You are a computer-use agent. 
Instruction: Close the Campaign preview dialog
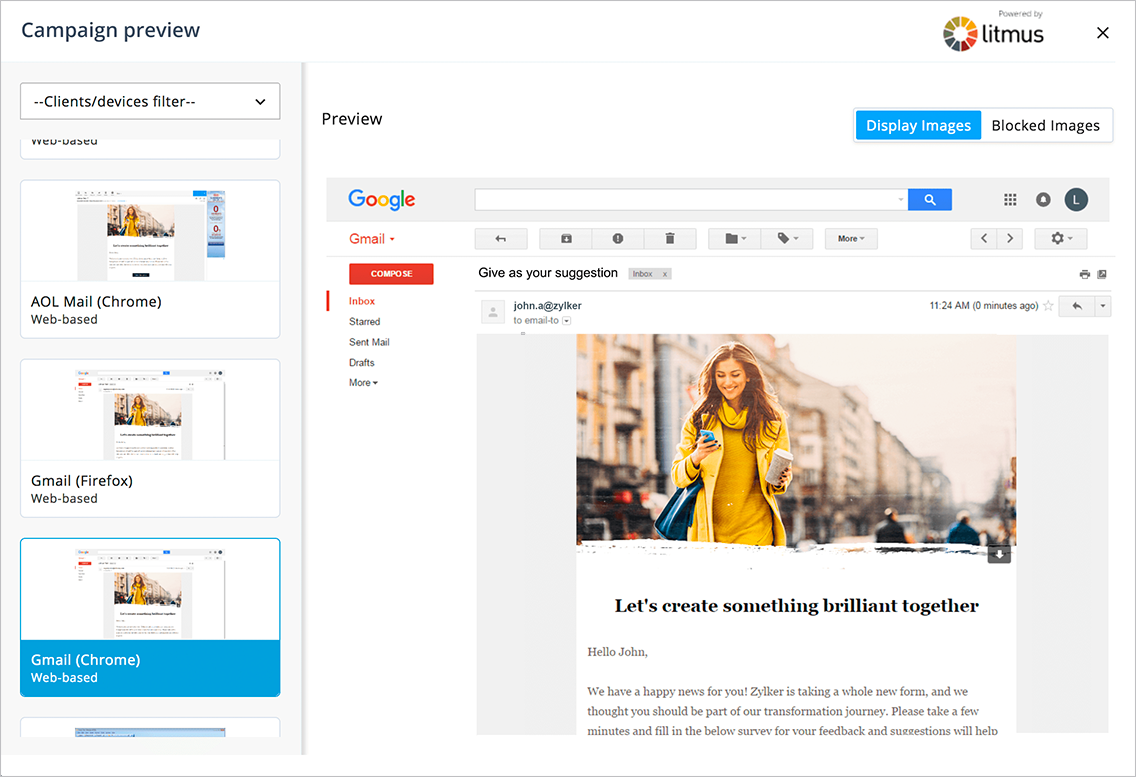1103,33
